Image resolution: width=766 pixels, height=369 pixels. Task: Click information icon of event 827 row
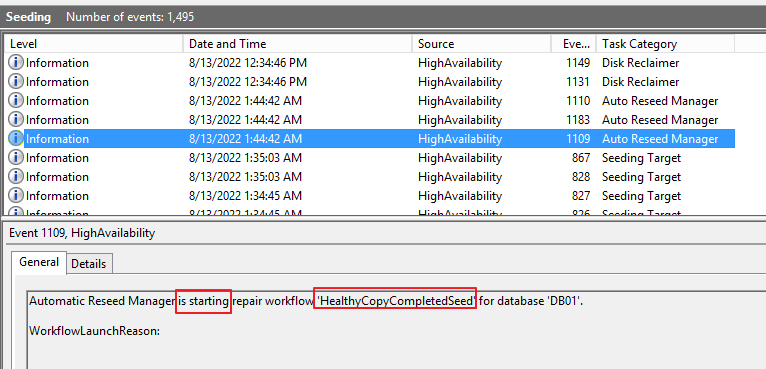(x=16, y=196)
